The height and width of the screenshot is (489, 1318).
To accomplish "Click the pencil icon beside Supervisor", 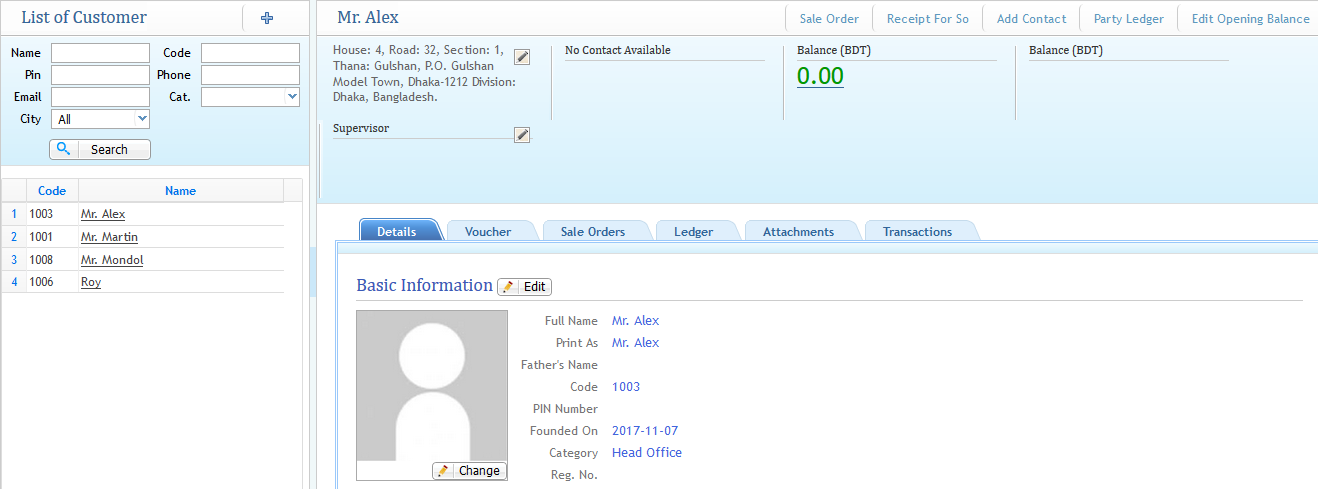I will (522, 135).
